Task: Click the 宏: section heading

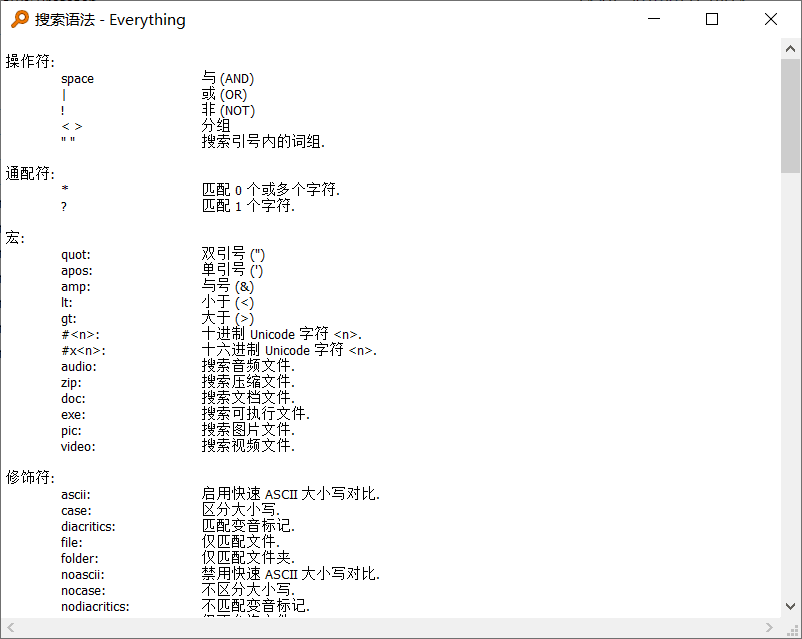Action: [x=15, y=237]
